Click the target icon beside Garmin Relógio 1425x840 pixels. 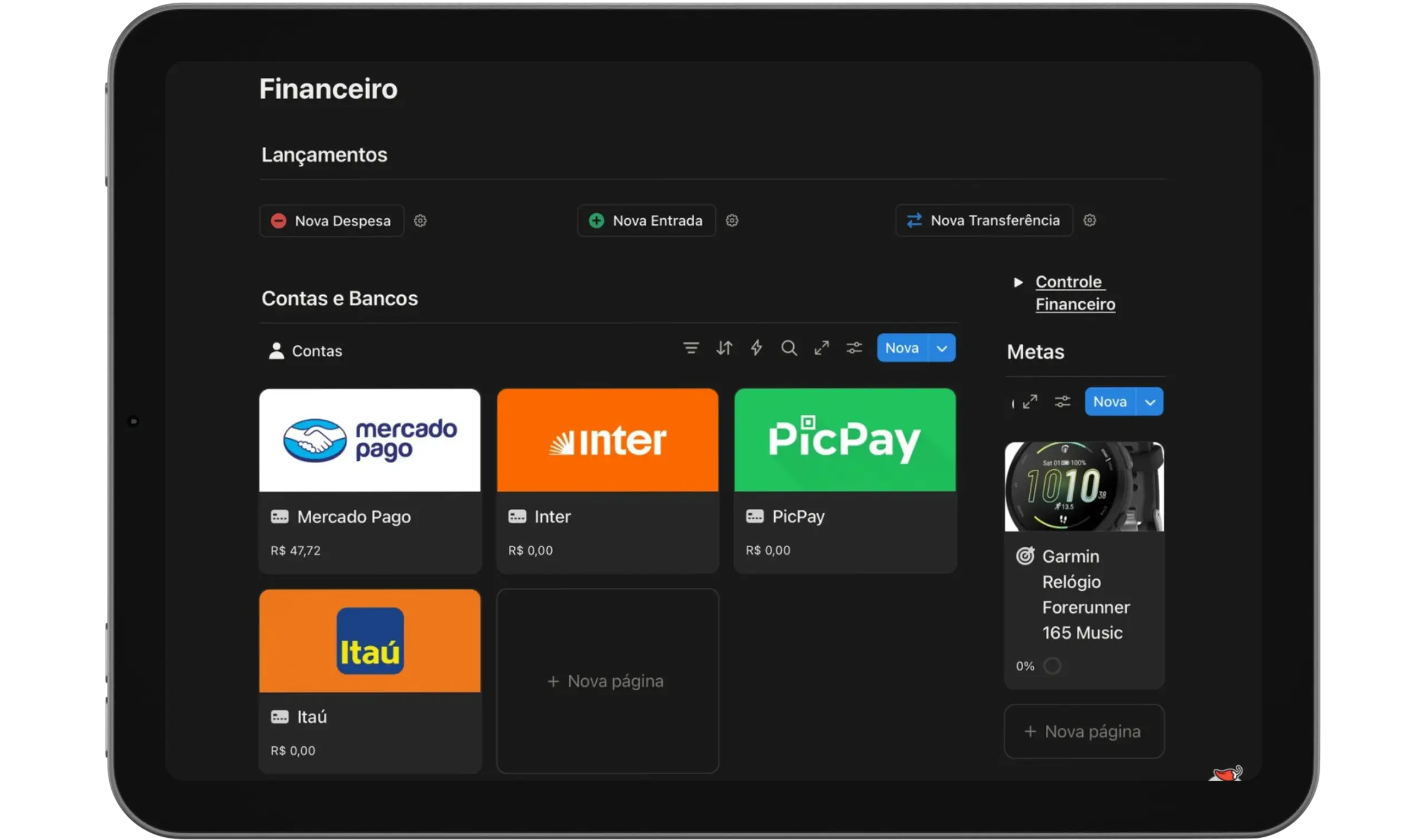tap(1025, 557)
